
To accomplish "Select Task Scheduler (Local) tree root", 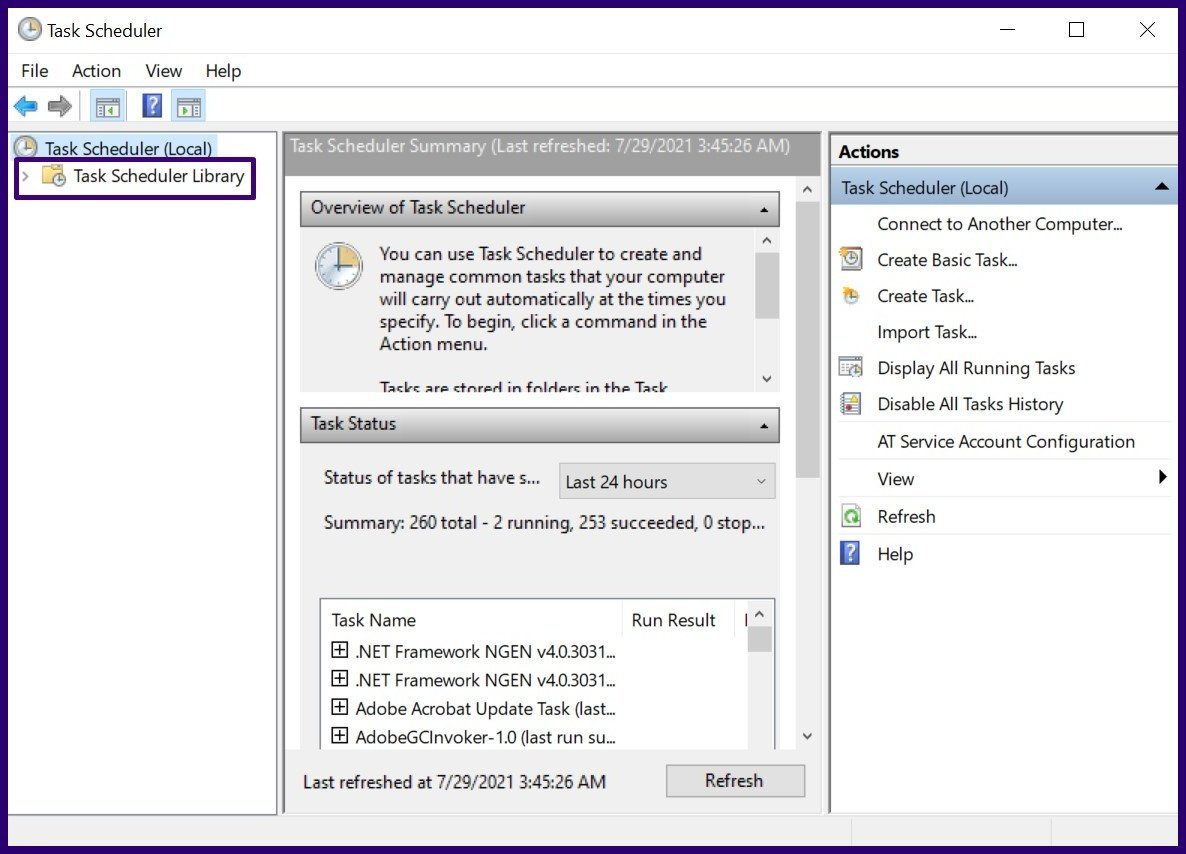I will click(x=128, y=148).
